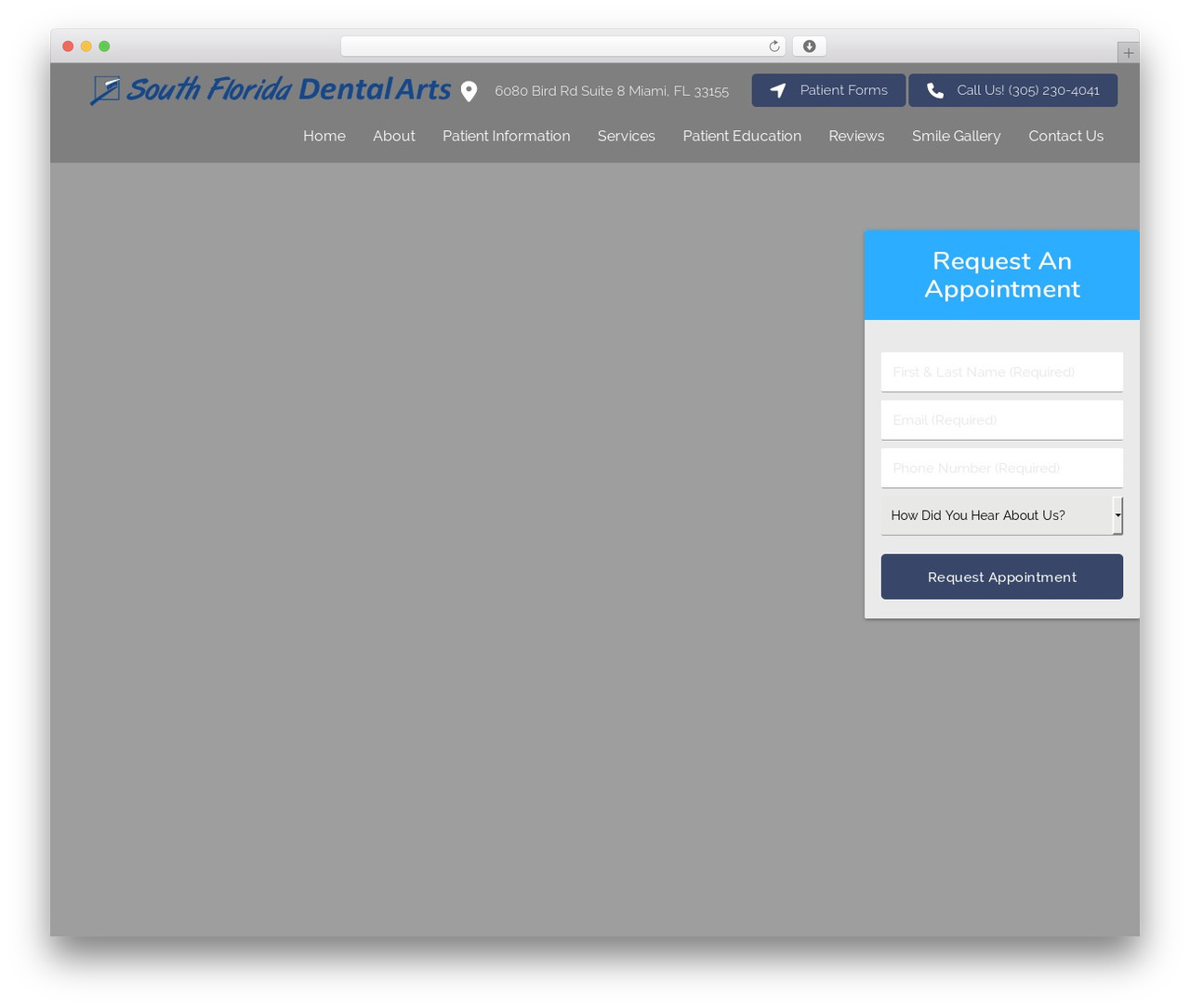Click the South Florida Dental Arts logo

[x=270, y=90]
